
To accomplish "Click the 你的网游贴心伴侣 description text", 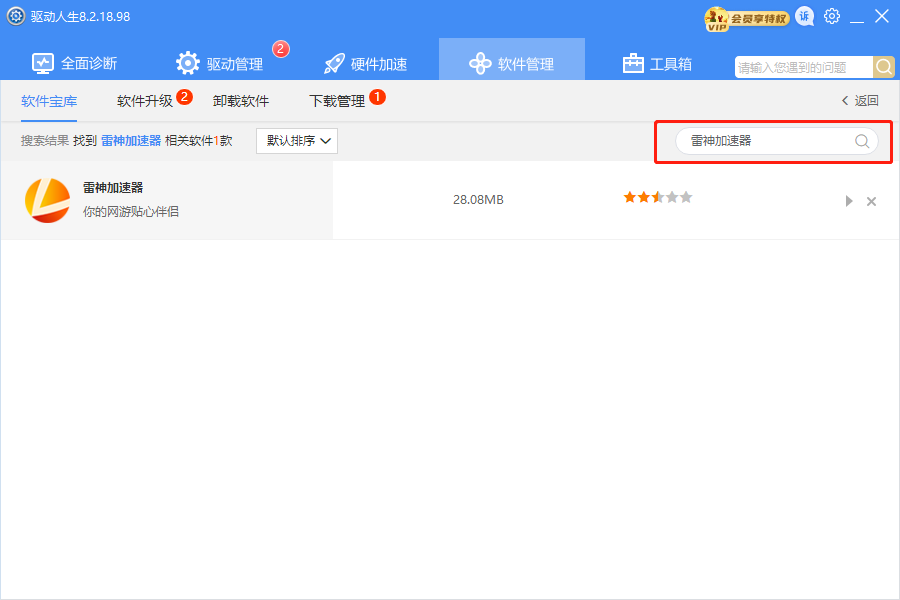I will (x=130, y=211).
